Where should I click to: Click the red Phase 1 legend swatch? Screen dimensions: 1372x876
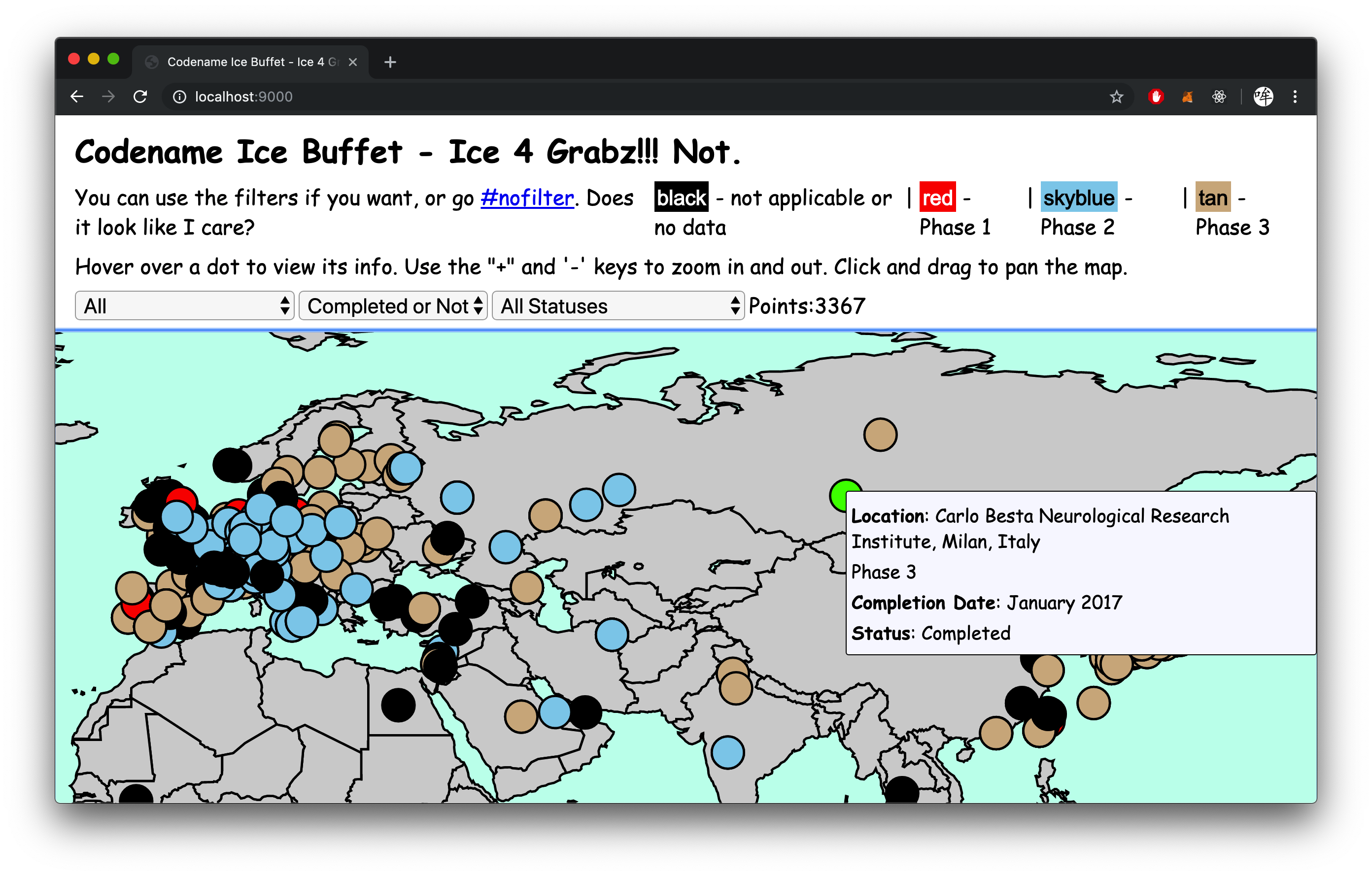pos(937,198)
